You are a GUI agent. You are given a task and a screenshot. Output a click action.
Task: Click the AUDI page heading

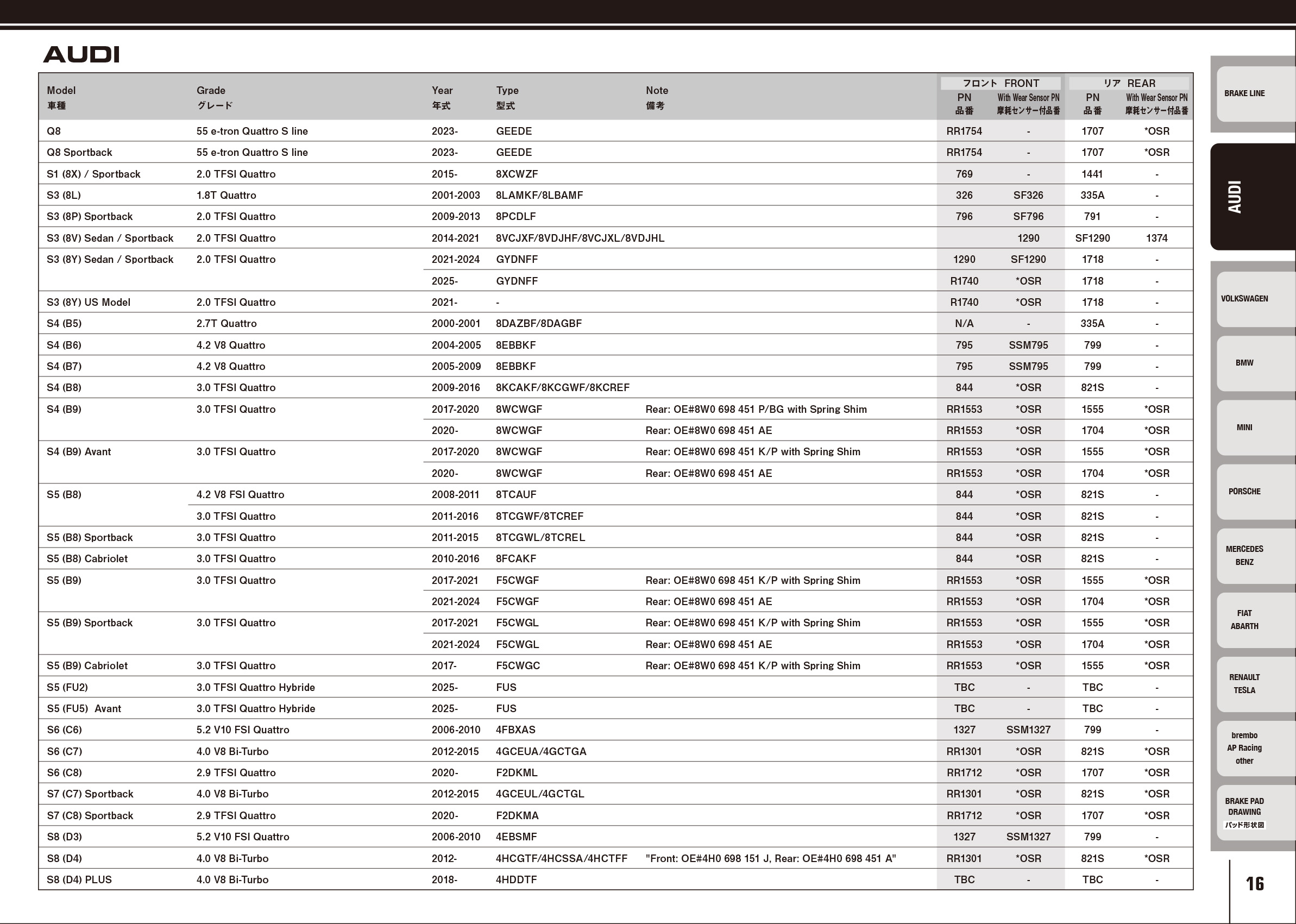point(81,55)
